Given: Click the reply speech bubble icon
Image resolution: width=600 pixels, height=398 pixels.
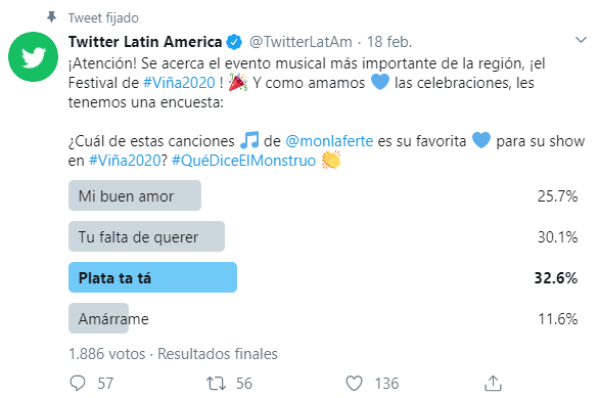Looking at the screenshot, I should coord(78,383).
